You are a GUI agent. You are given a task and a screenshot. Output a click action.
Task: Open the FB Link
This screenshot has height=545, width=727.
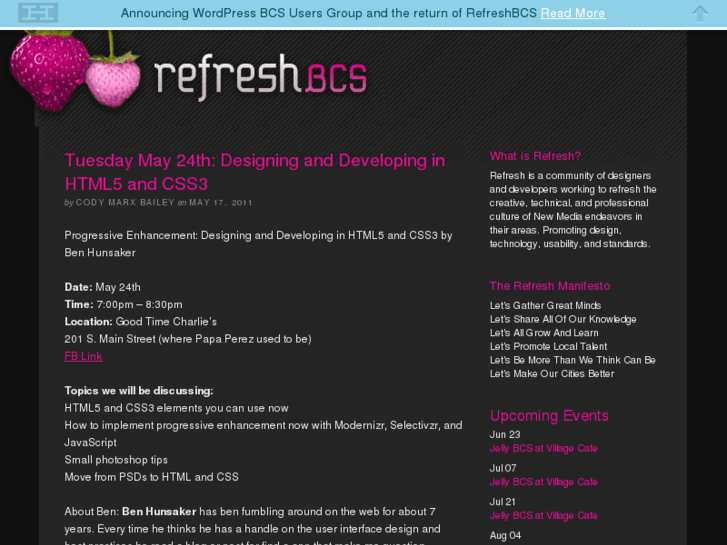click(83, 356)
